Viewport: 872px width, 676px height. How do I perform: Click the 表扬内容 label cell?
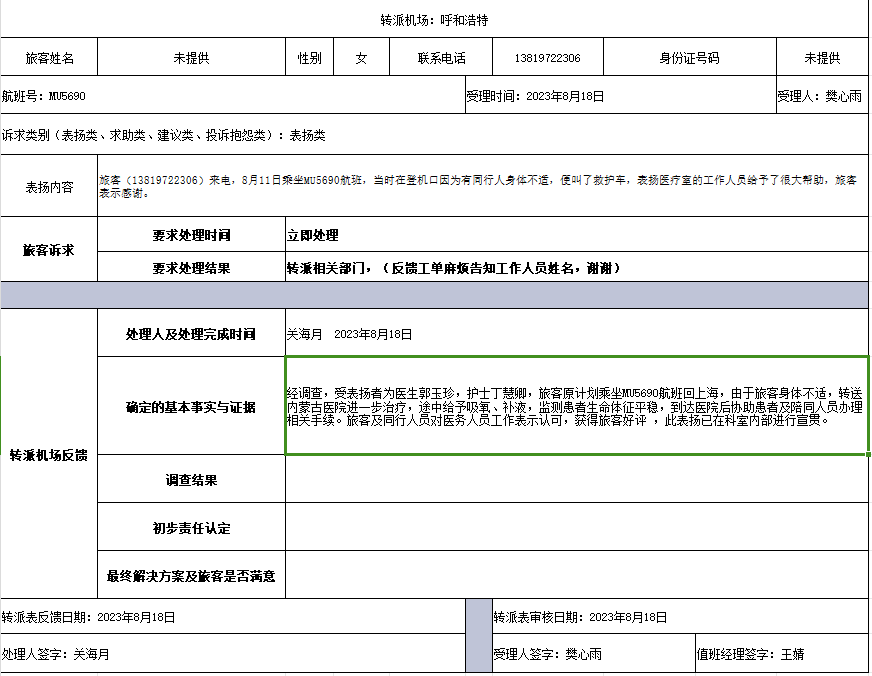49,186
